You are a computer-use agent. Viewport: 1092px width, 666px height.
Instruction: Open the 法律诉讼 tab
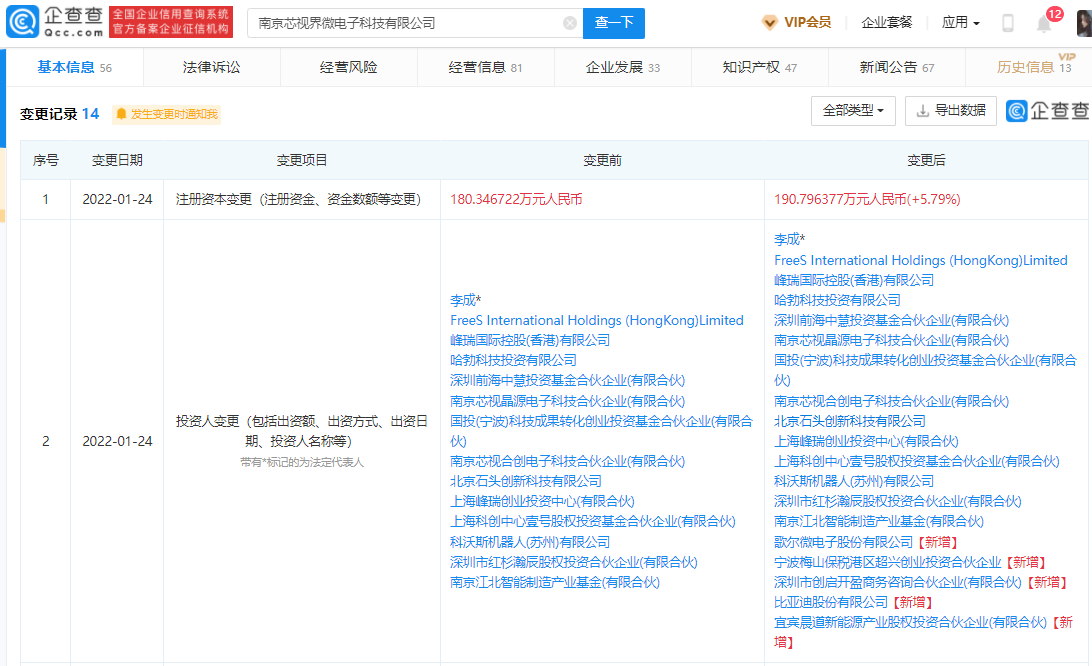pos(212,67)
